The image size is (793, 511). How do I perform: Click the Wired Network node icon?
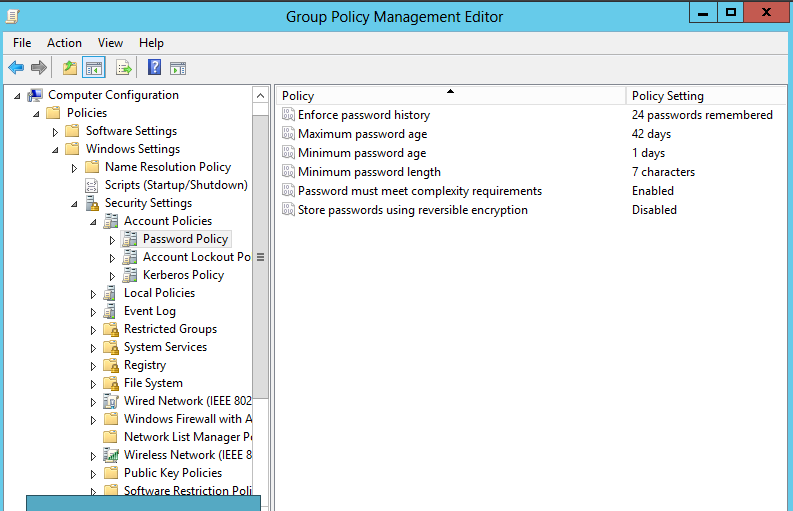click(x=111, y=401)
